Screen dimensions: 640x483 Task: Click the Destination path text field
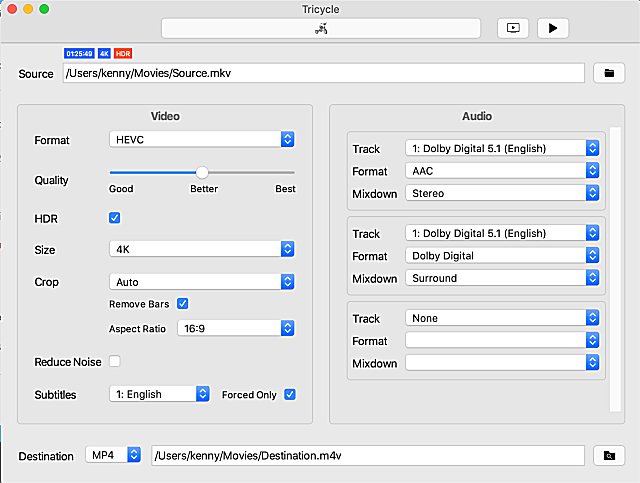(367, 456)
